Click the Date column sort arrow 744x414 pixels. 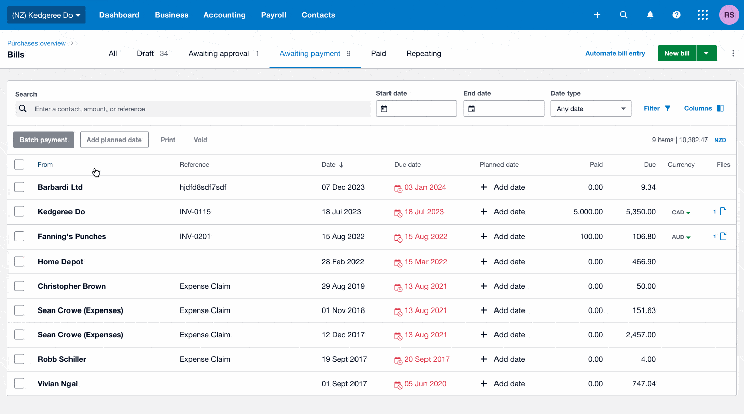click(341, 165)
